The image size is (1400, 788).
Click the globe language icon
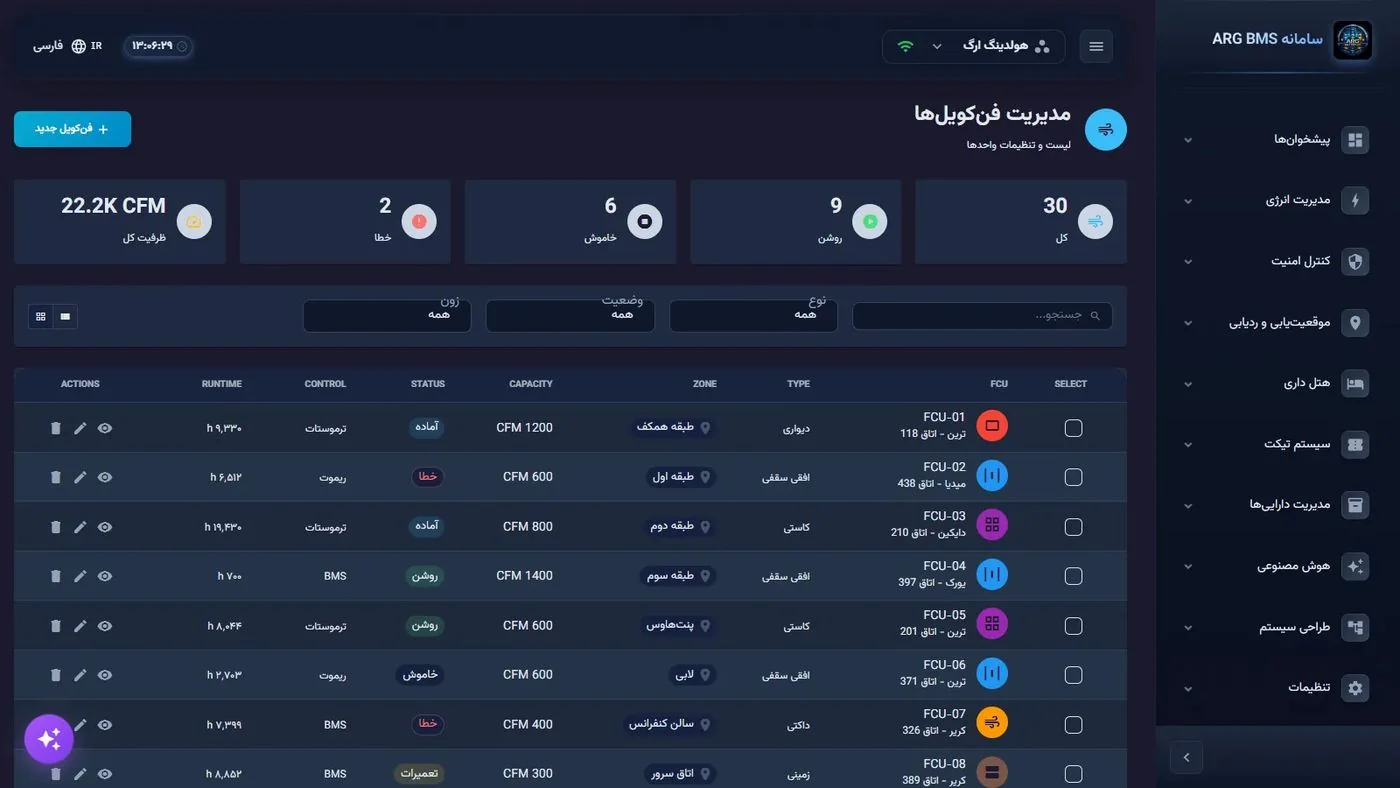tap(78, 46)
